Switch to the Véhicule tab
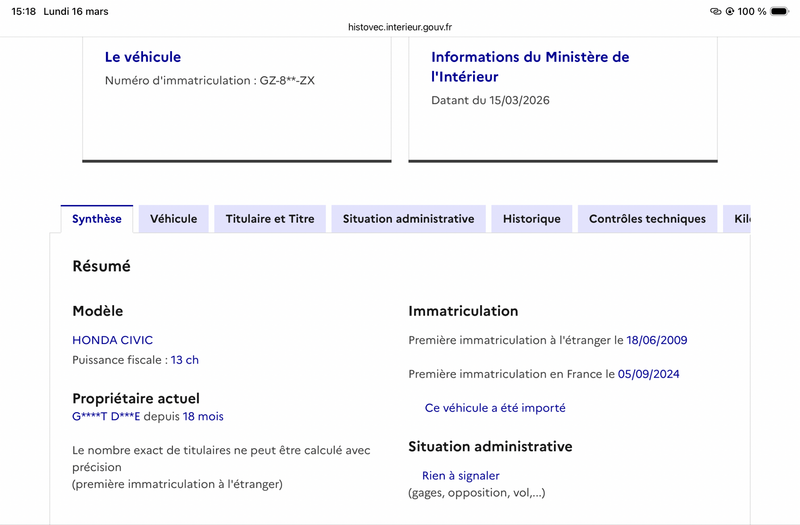This screenshot has width=800, height=525. (x=173, y=219)
